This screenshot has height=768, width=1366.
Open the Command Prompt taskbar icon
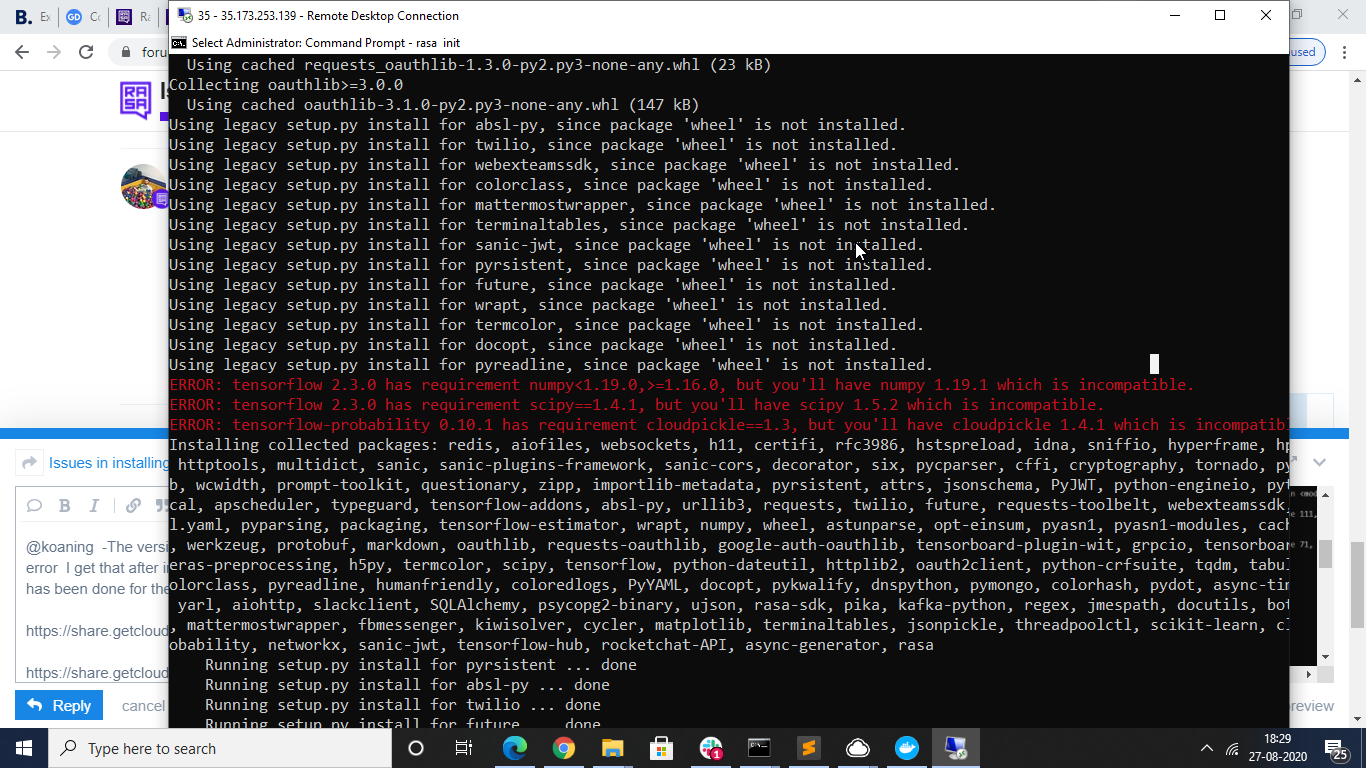coord(759,748)
